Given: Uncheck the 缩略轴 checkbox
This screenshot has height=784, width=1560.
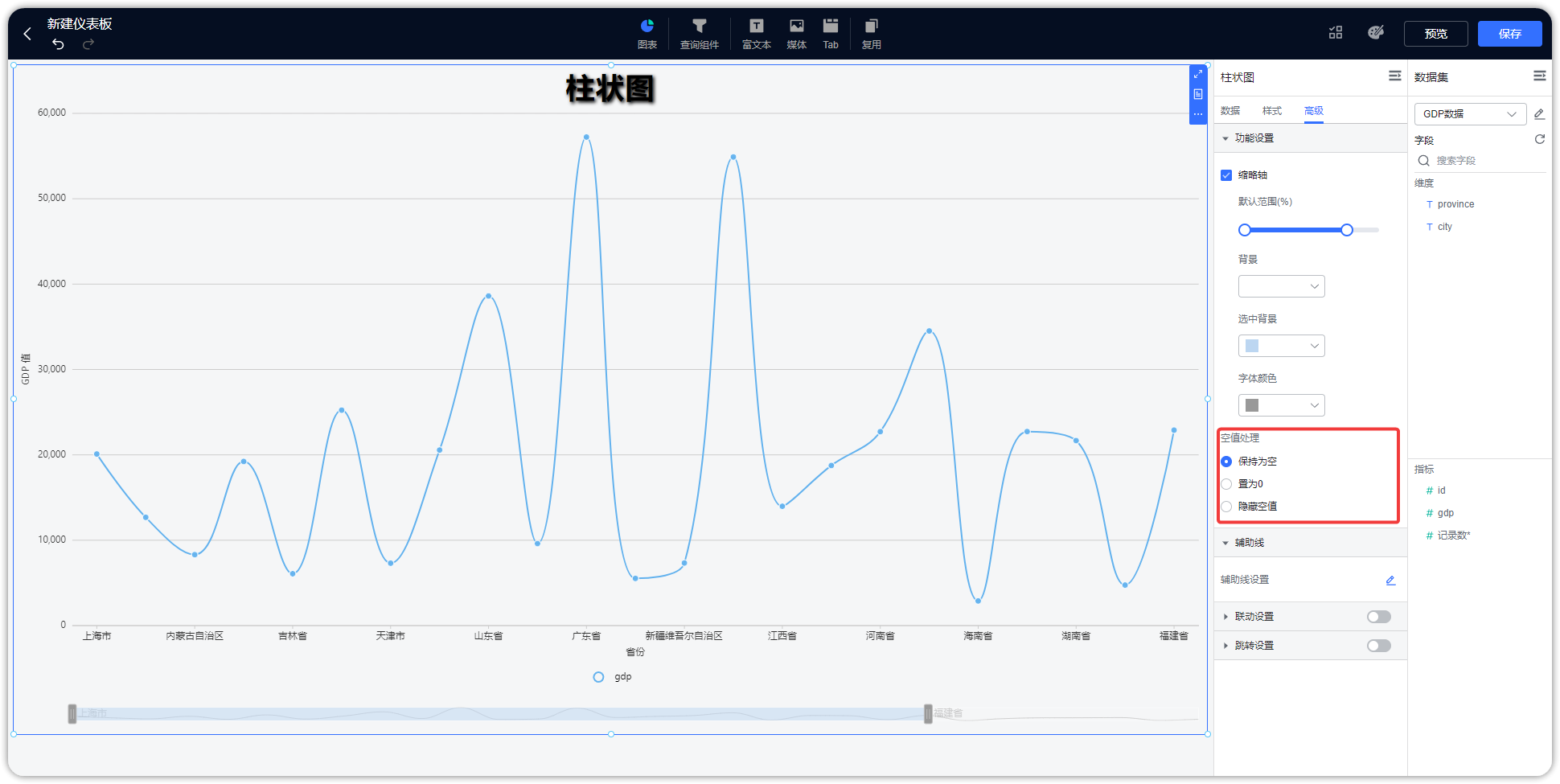Looking at the screenshot, I should point(1226,175).
